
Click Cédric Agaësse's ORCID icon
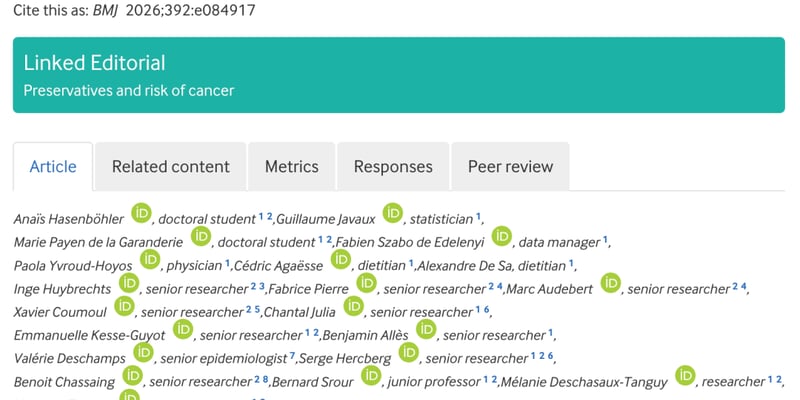point(341,260)
